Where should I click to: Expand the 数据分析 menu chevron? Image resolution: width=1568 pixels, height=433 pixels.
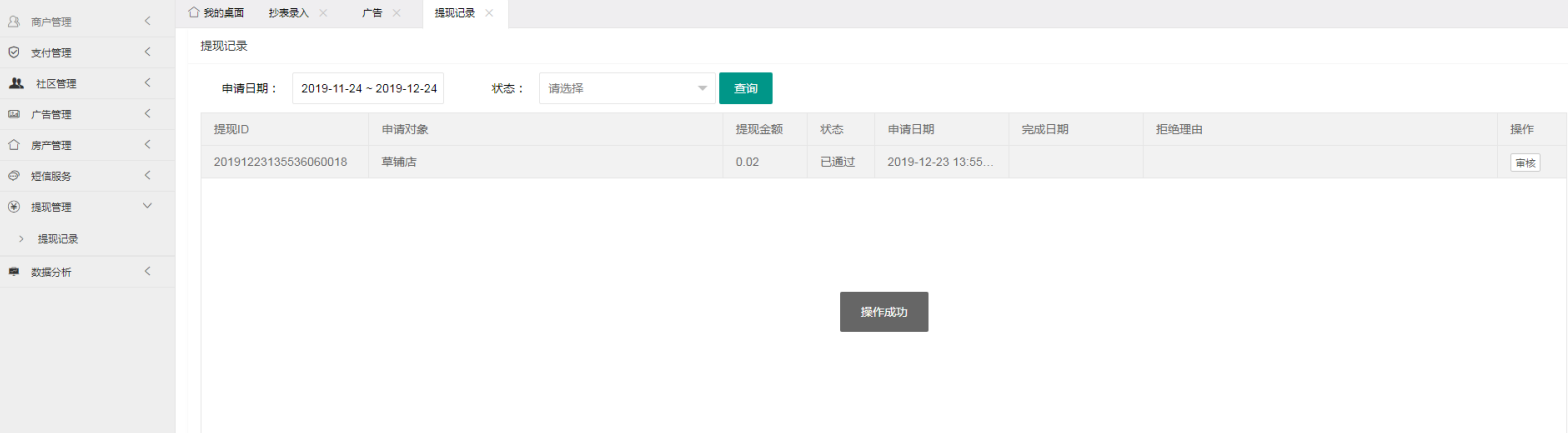pyautogui.click(x=147, y=272)
